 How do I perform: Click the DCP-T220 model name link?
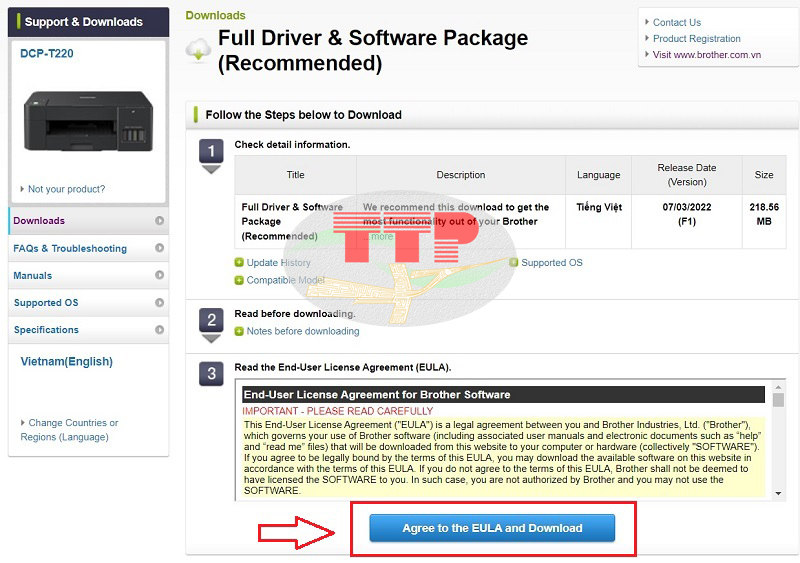coord(46,54)
